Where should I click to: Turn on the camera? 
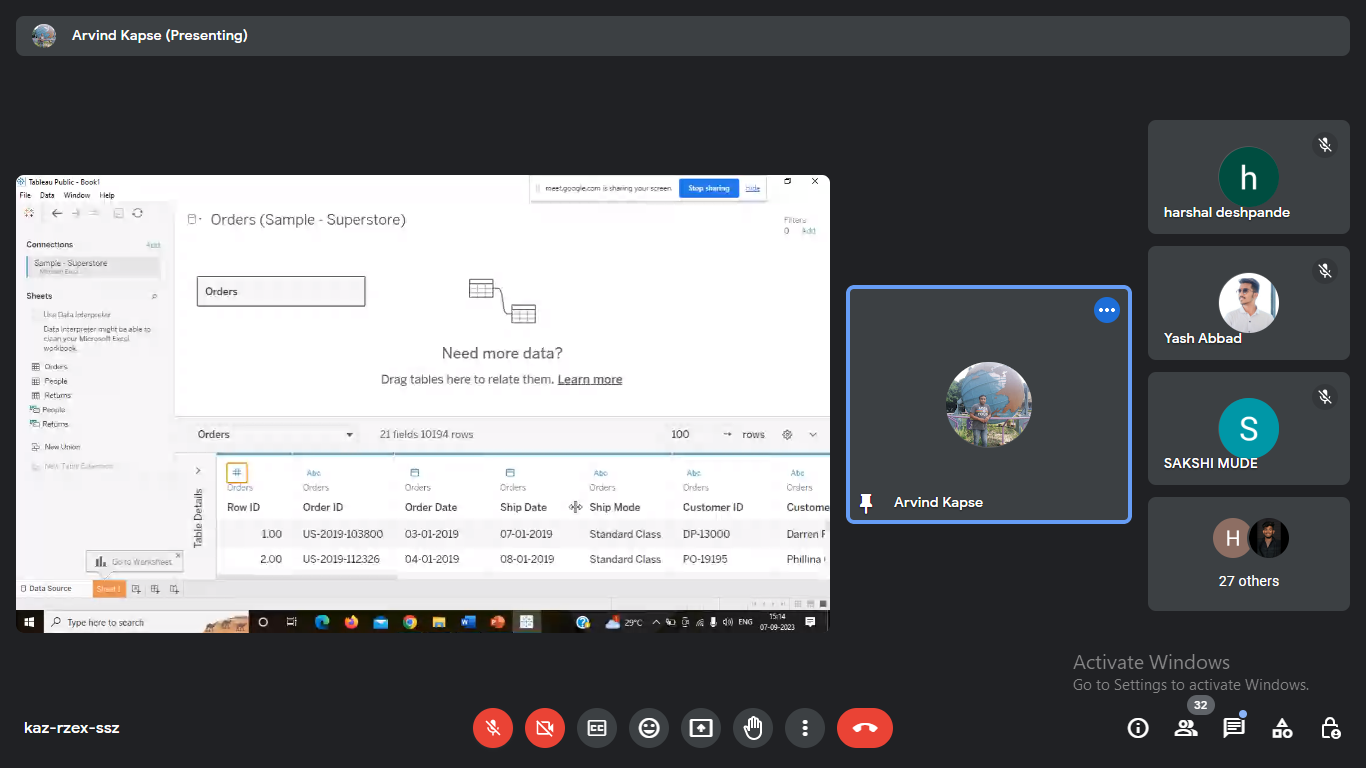[545, 728]
